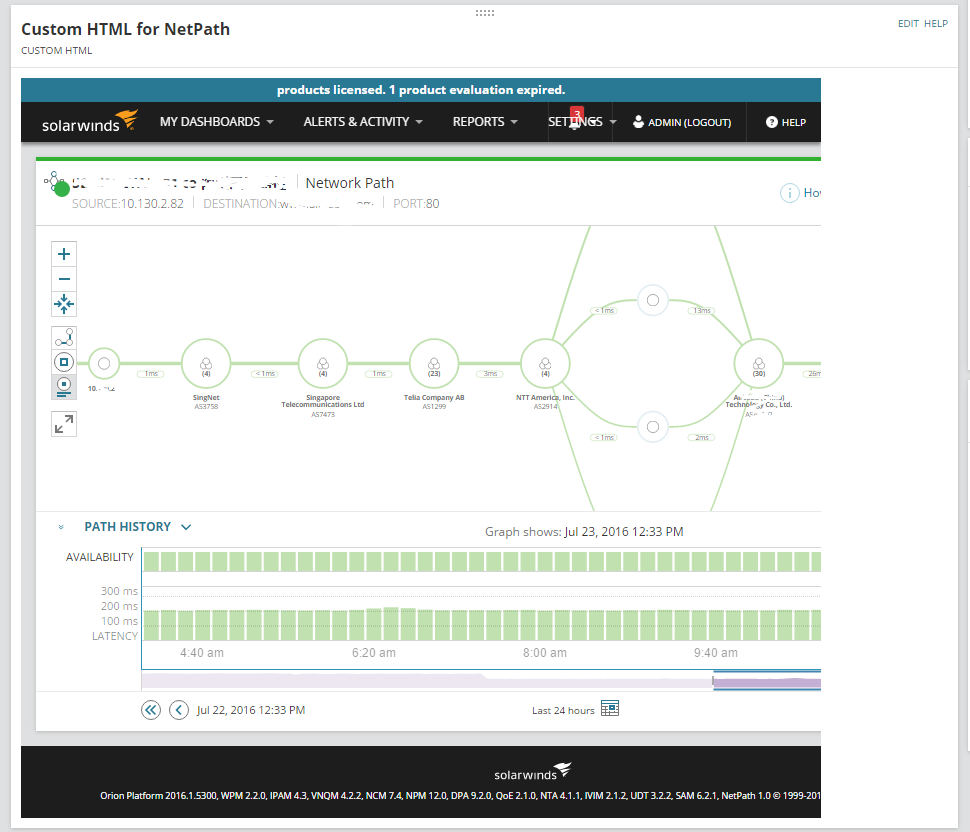Select the lower branch hop node
The width and height of the screenshot is (970, 832).
pos(653,427)
